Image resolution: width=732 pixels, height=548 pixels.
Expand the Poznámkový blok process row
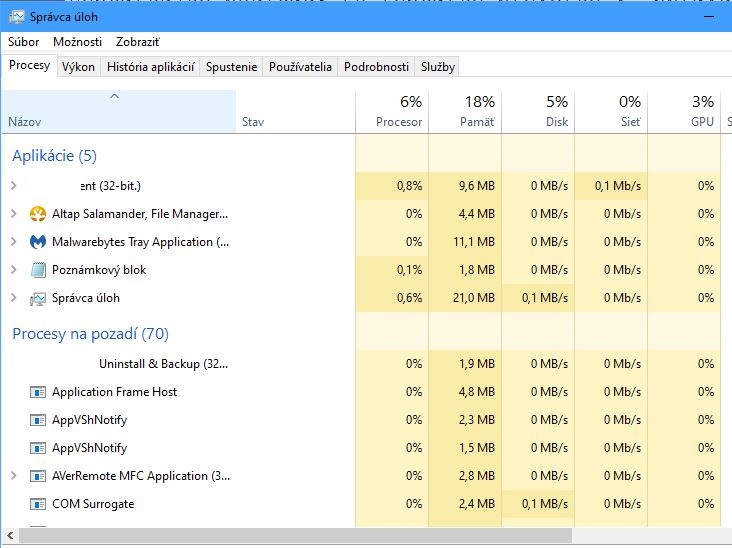[14, 270]
